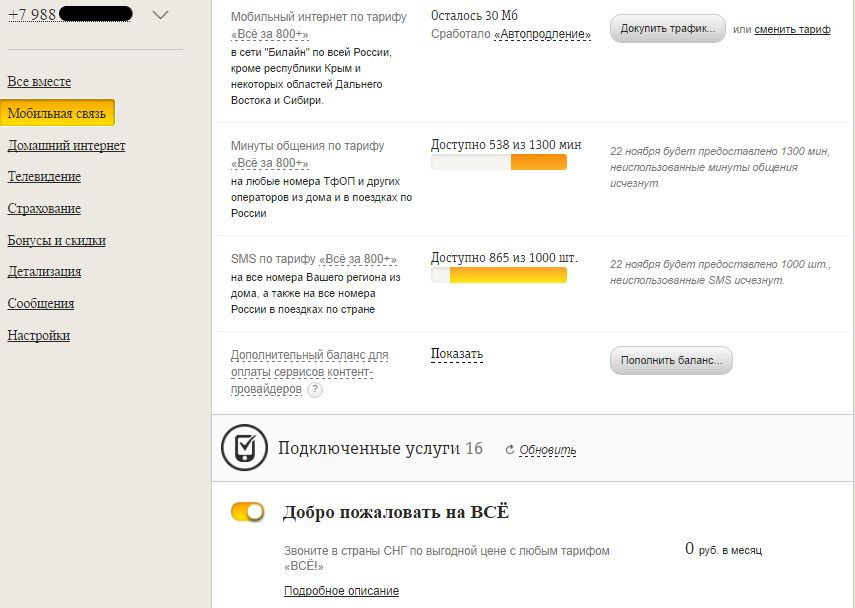Viewport: 855px width, 608px height.
Task: Click the Подключенные услуги 16 heading
Action: pos(381,448)
